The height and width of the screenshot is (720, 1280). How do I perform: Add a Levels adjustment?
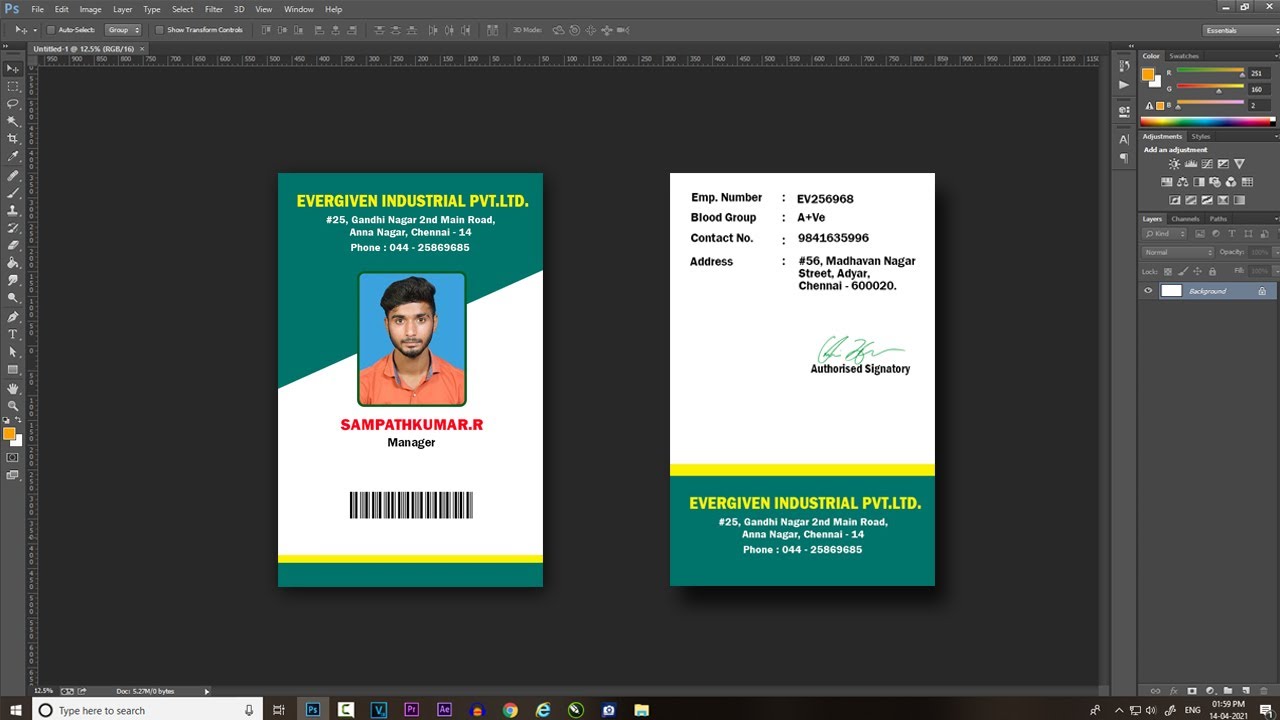pyautogui.click(x=1190, y=164)
